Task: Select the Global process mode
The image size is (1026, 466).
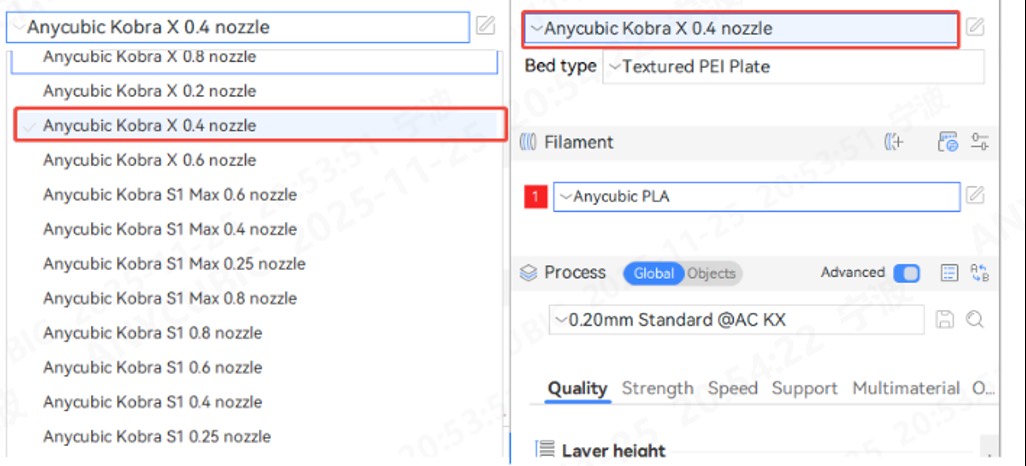Action: pyautogui.click(x=653, y=273)
